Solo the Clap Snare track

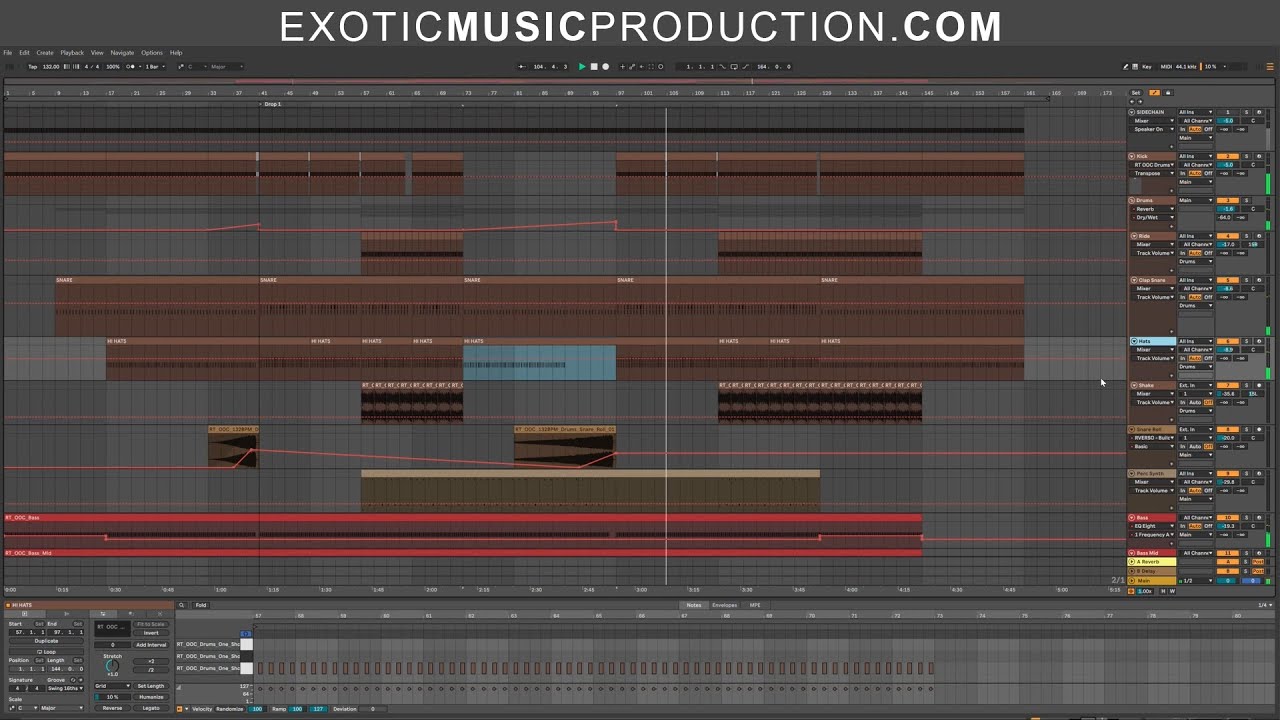coord(1246,280)
